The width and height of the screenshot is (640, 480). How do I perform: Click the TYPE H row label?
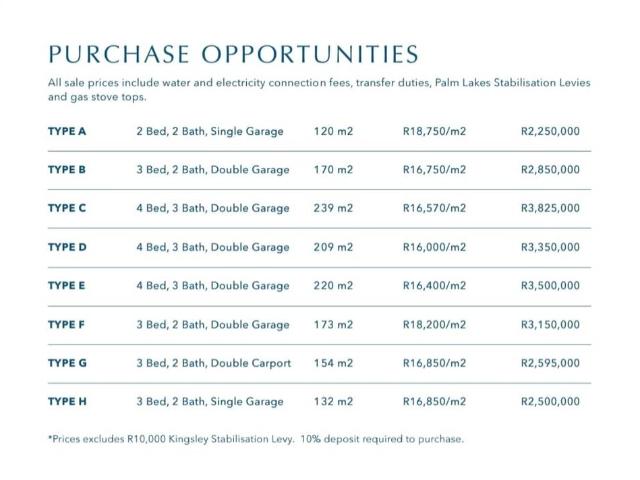coord(67,402)
